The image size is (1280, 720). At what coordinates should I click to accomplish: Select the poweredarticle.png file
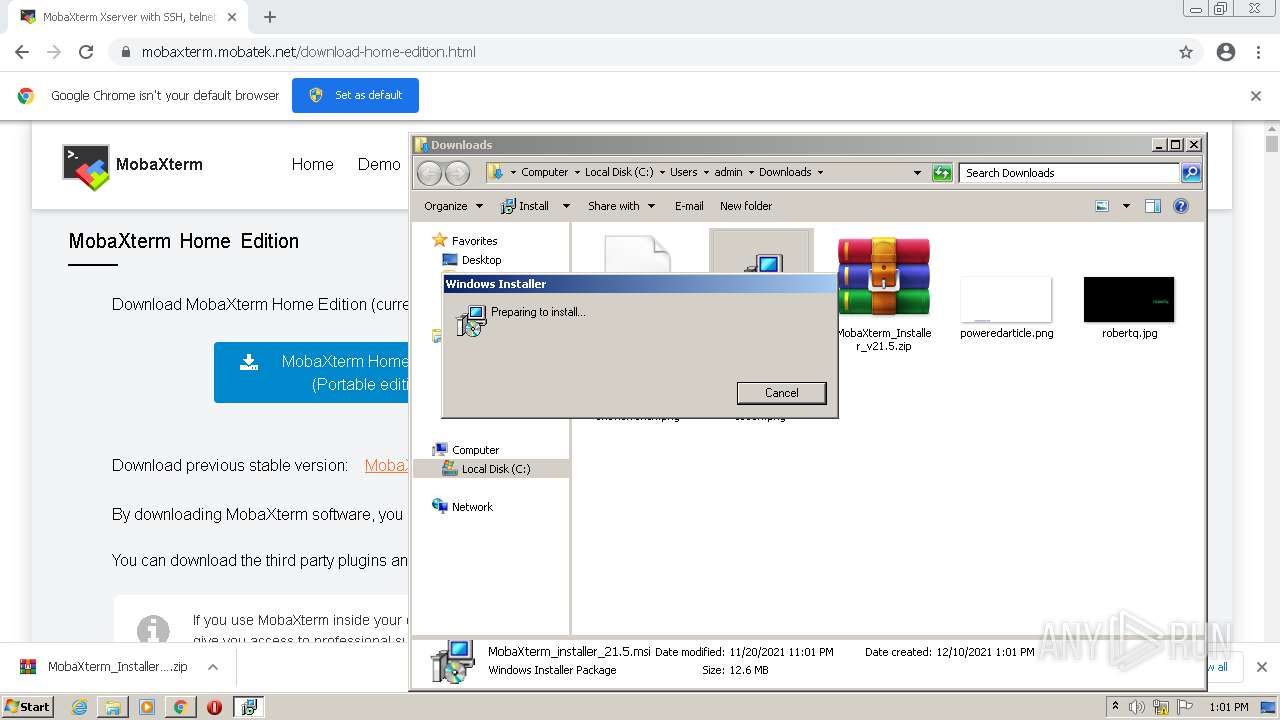[1006, 308]
